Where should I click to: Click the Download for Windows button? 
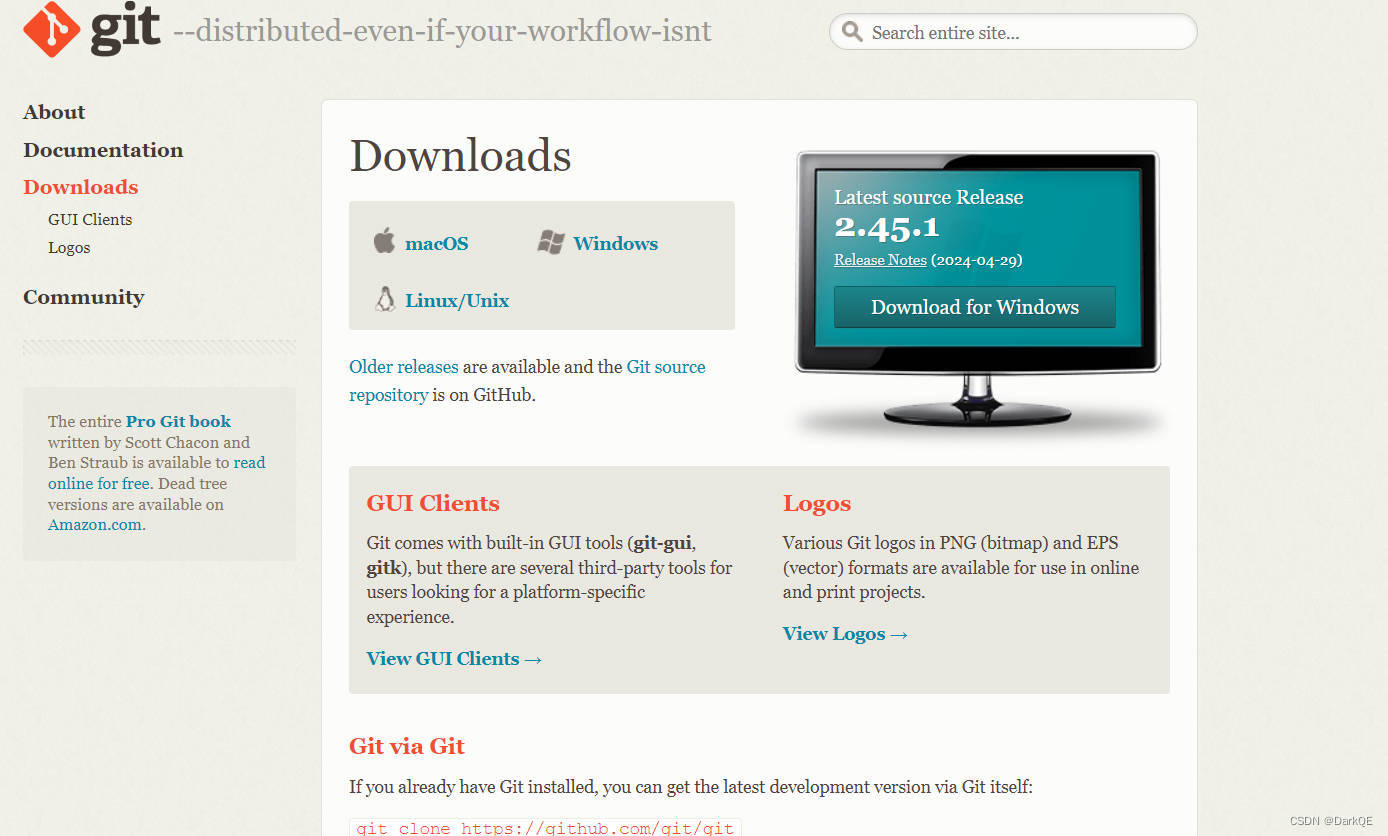coord(975,307)
